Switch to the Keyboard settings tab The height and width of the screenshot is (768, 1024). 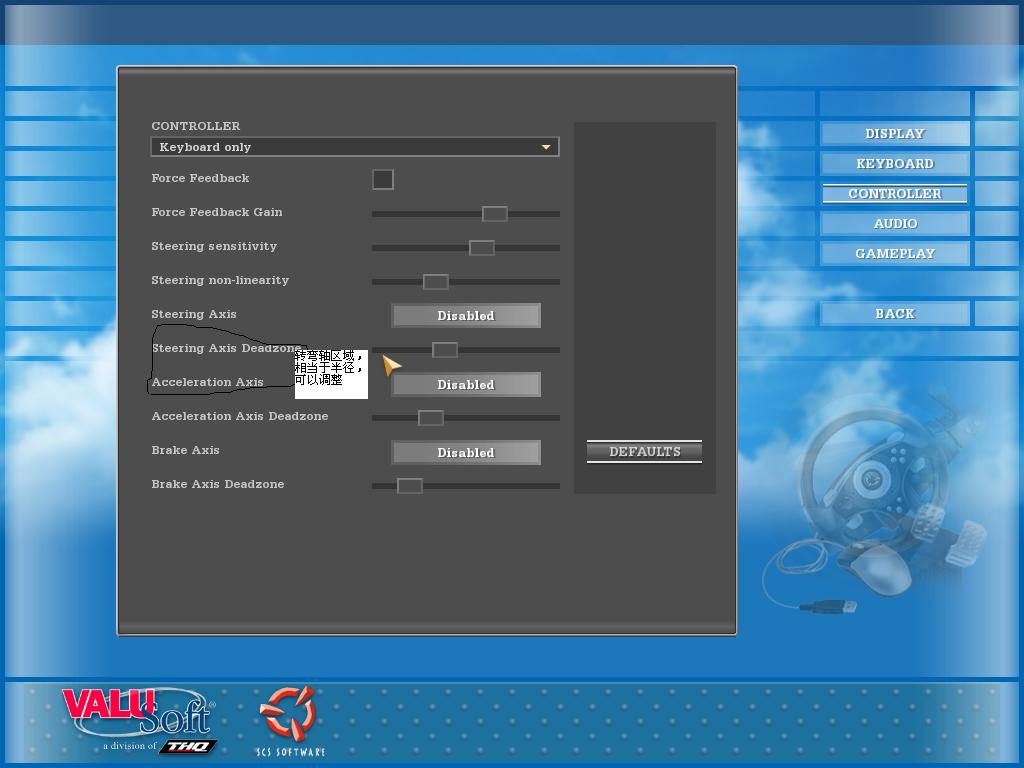coord(894,164)
